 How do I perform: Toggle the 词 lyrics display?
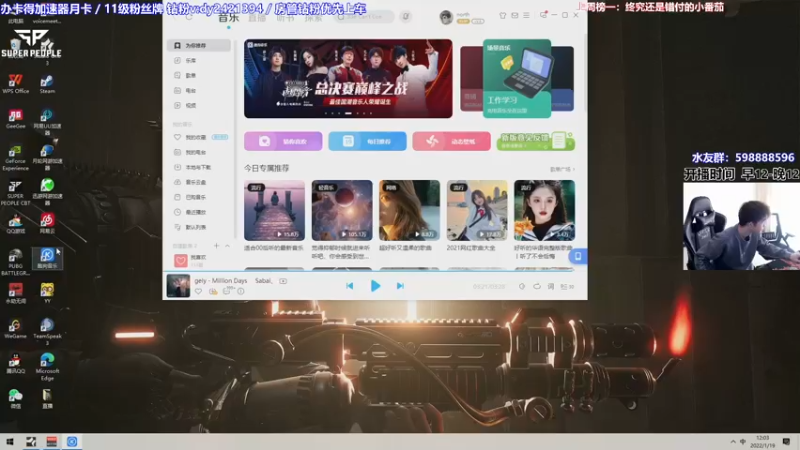(x=551, y=287)
